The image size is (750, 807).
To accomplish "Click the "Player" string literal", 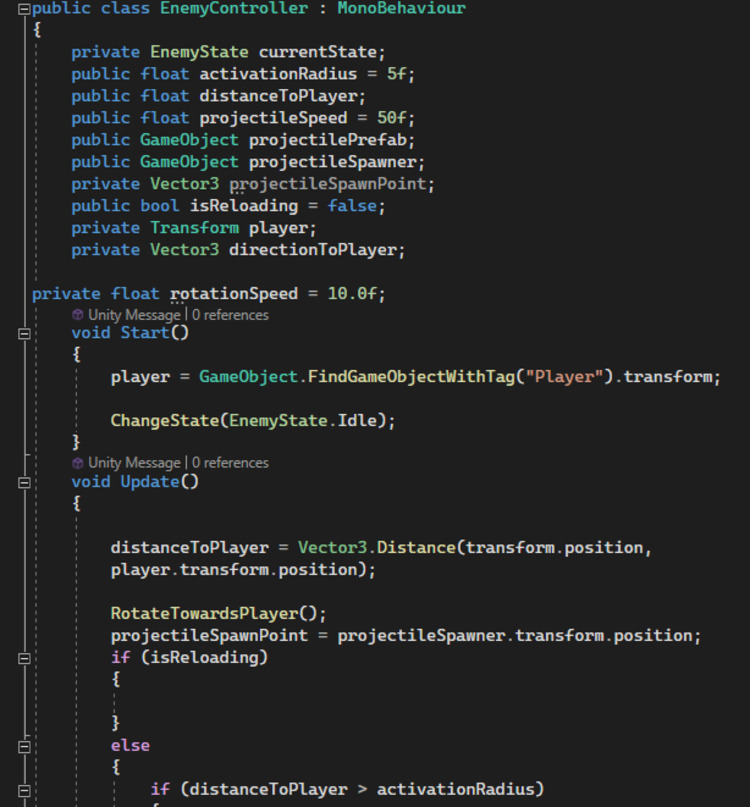I will [x=564, y=377].
